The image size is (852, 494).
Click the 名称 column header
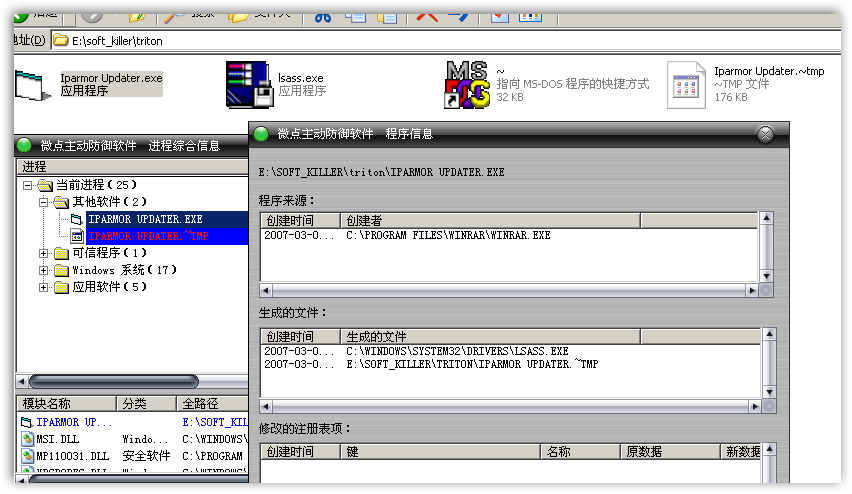pos(580,452)
